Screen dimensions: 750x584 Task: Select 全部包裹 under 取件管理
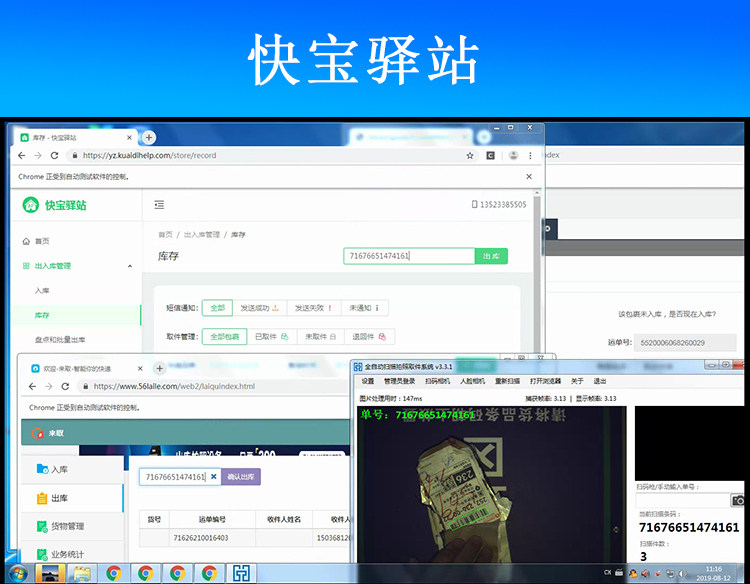click(x=224, y=337)
